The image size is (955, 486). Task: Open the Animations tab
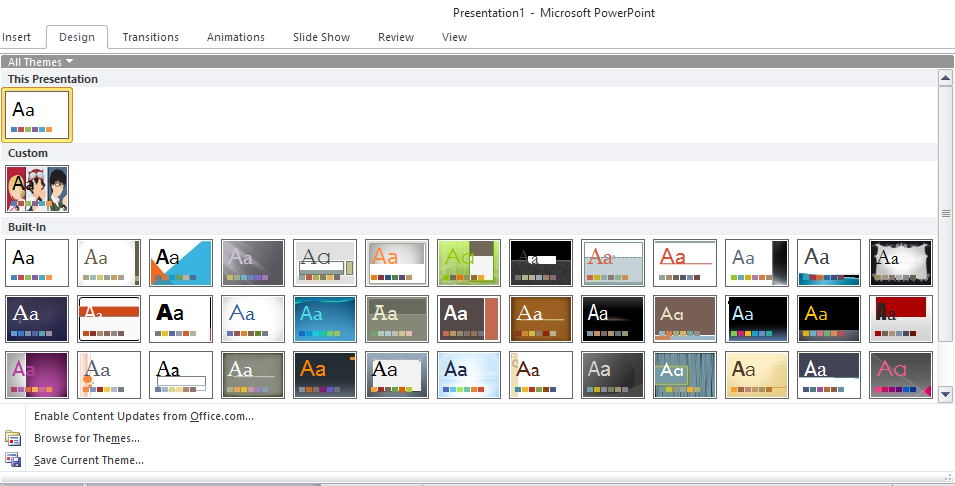236,37
